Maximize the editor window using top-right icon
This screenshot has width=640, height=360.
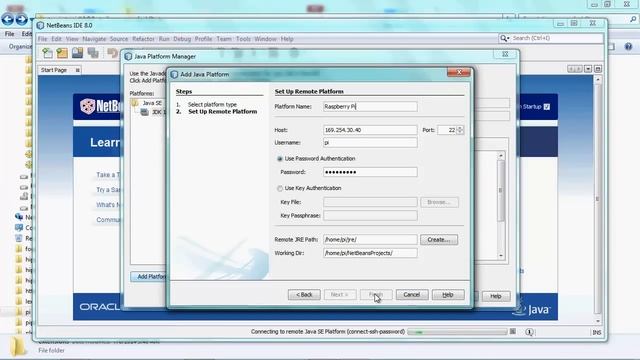click(598, 69)
